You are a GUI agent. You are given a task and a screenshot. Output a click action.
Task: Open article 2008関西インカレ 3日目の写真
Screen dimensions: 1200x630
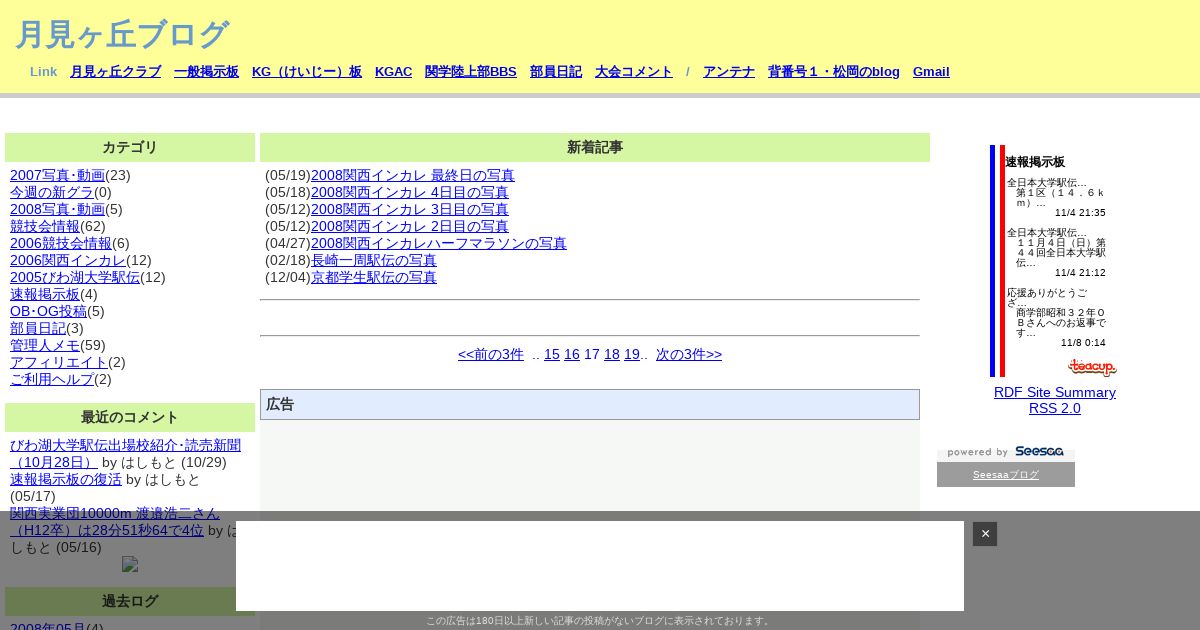click(x=410, y=209)
